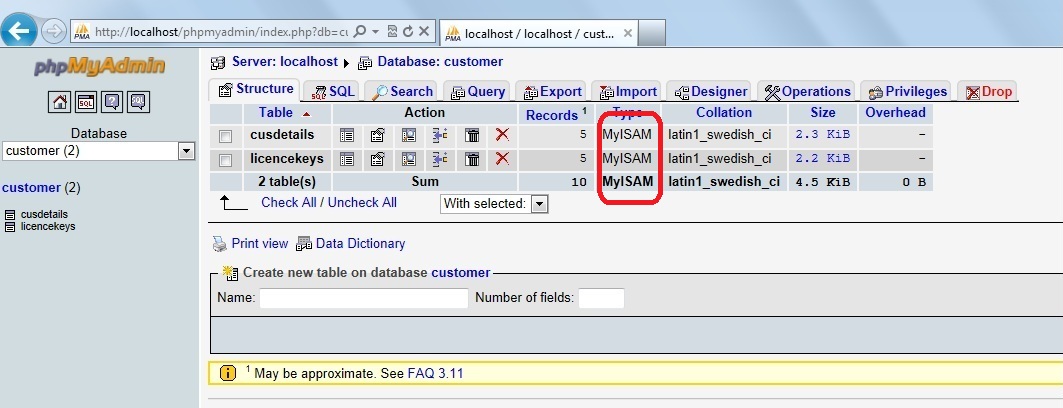This screenshot has width=1063, height=408.
Task: Click the Uncheck All link
Action: point(362,203)
